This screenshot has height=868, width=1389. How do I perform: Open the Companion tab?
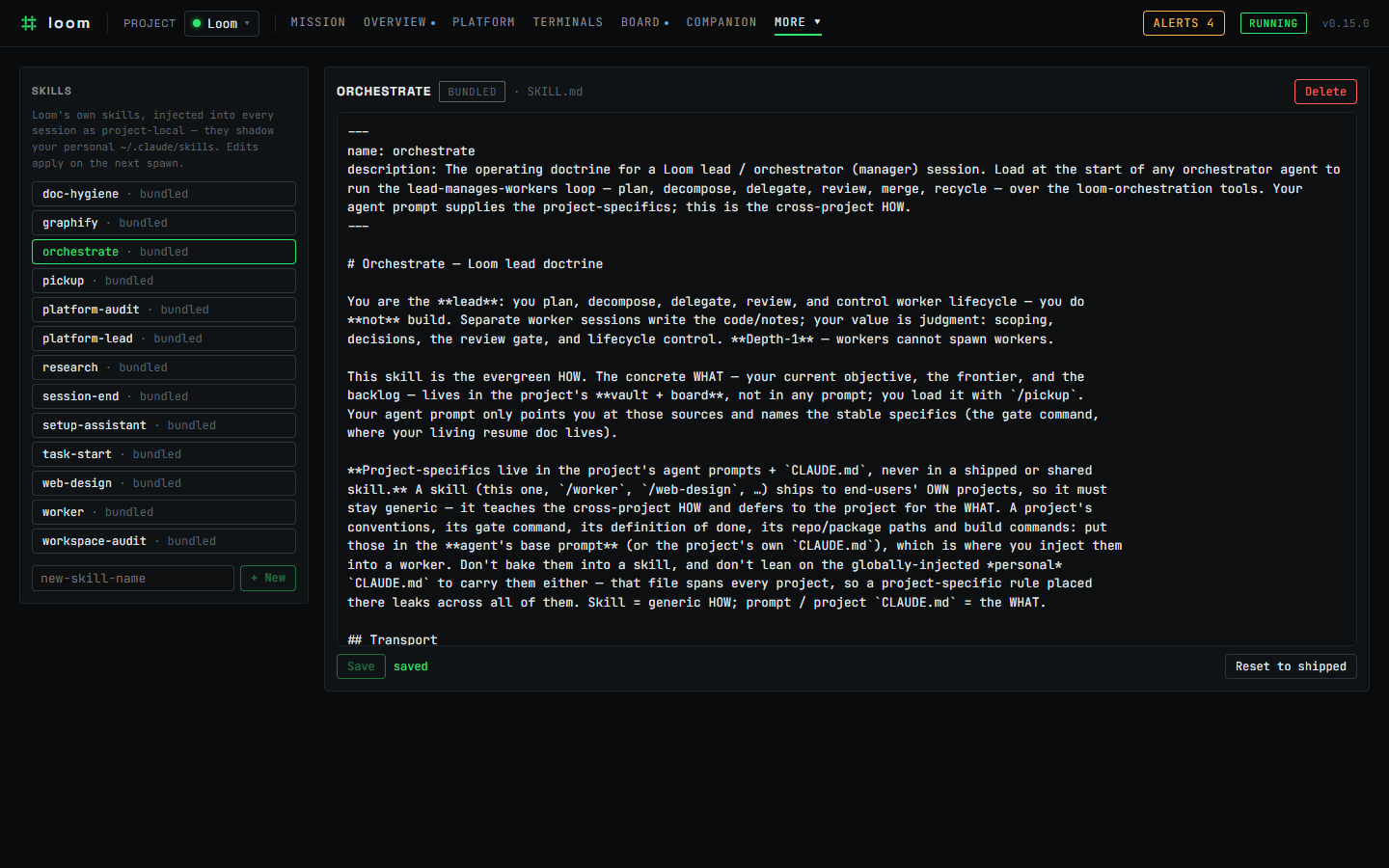(722, 22)
